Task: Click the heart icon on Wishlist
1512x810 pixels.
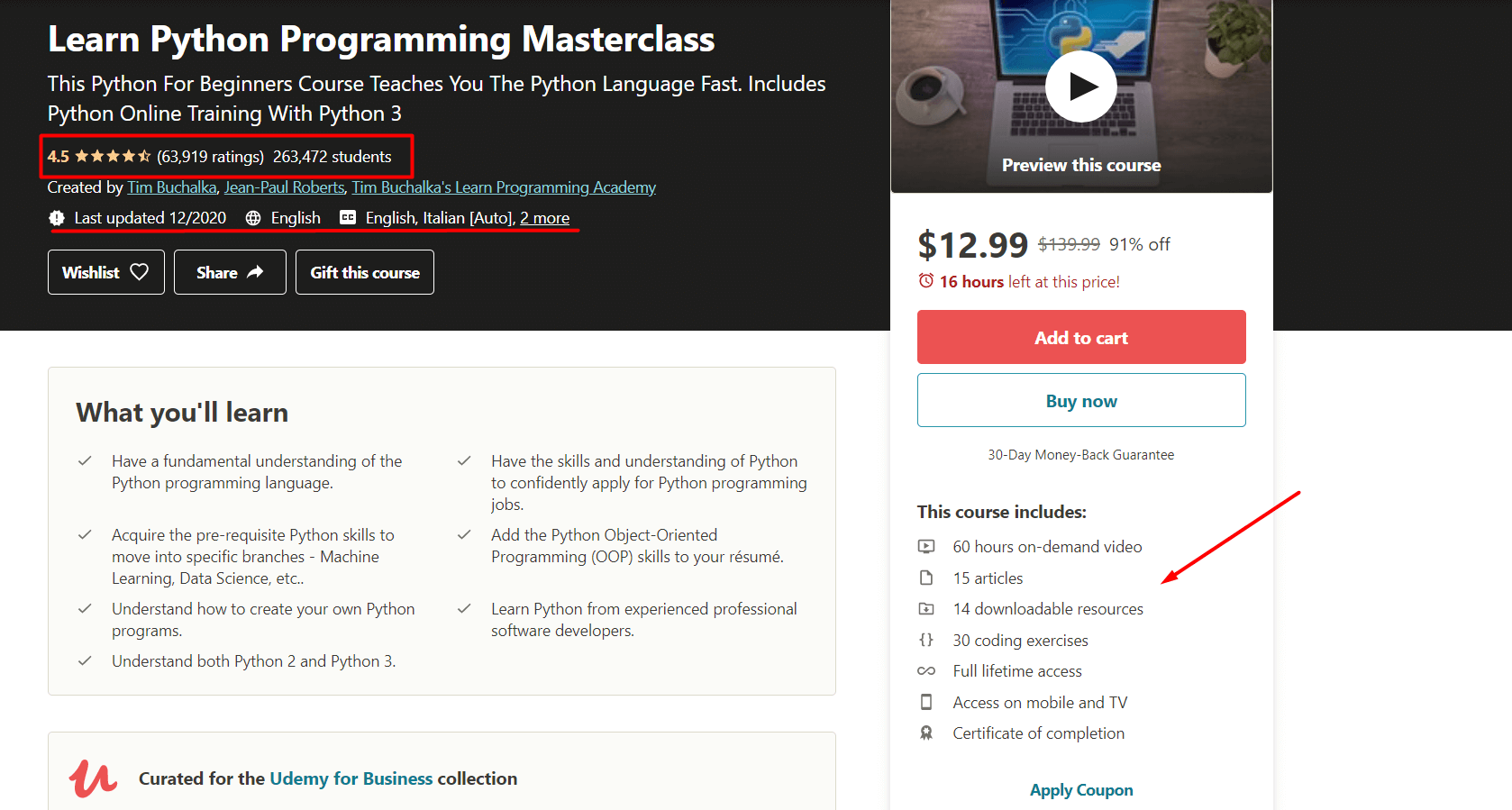Action: pos(140,272)
